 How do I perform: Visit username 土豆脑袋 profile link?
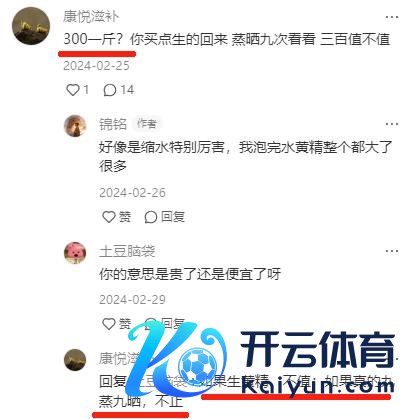click(x=127, y=251)
